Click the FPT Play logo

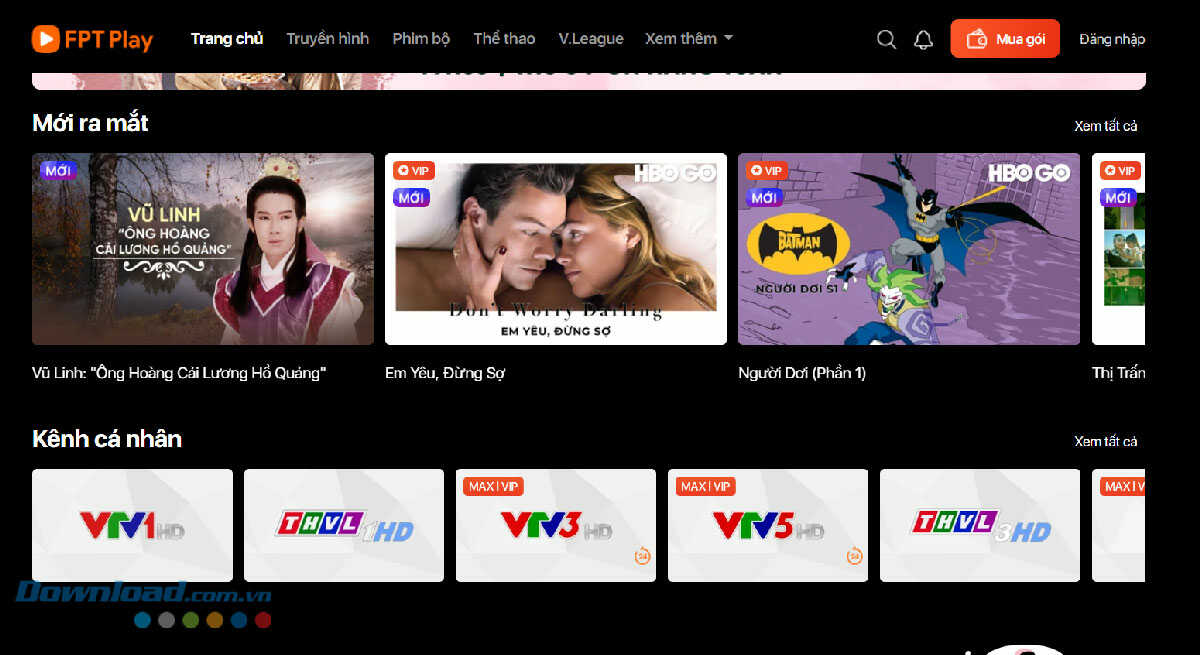pos(92,39)
